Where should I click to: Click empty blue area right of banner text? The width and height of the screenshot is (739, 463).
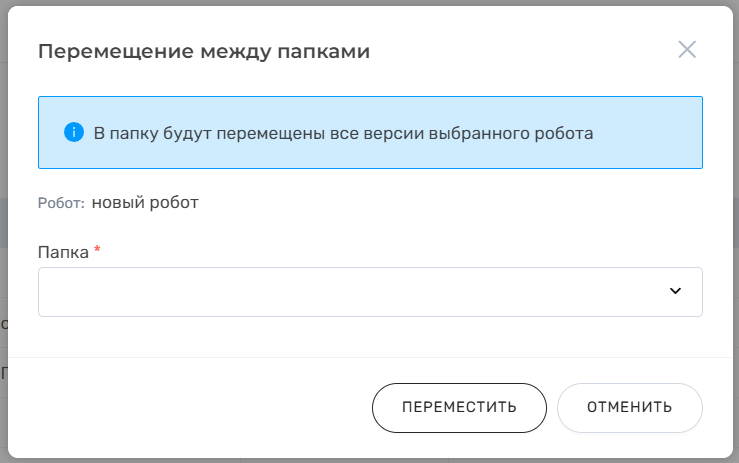click(x=648, y=132)
